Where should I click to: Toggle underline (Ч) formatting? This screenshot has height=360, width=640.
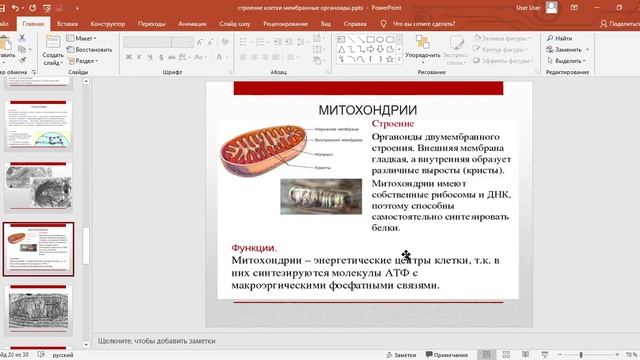[150, 57]
